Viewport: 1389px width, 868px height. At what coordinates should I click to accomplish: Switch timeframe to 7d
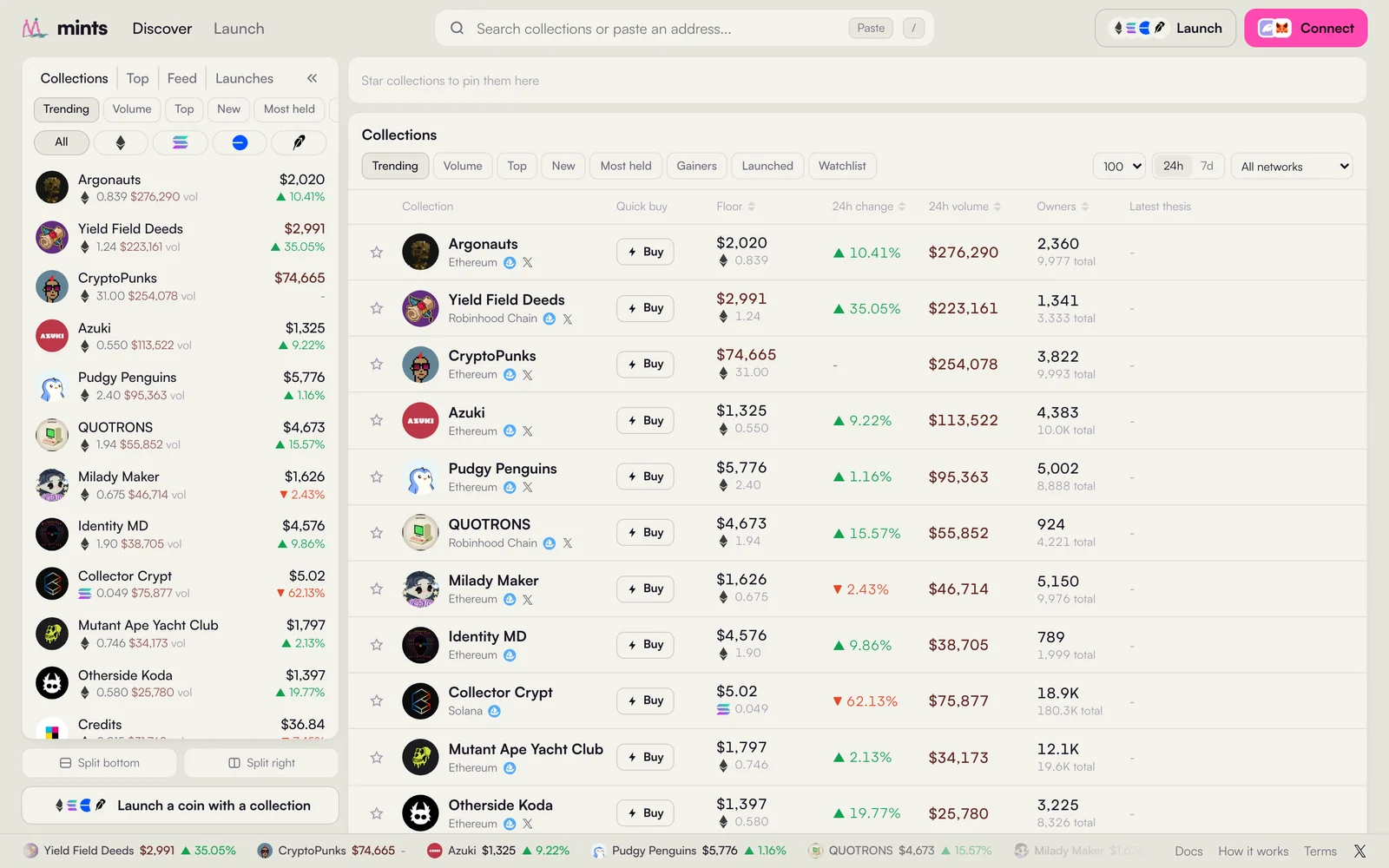tap(1207, 166)
